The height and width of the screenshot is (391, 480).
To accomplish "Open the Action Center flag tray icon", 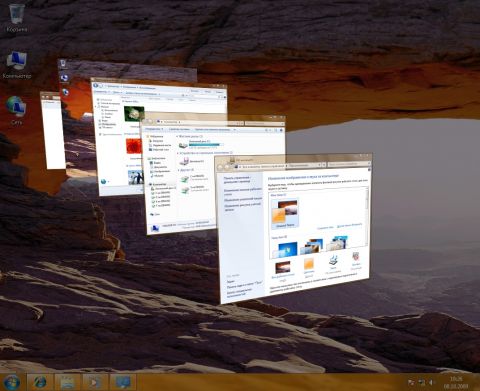I will point(411,382).
